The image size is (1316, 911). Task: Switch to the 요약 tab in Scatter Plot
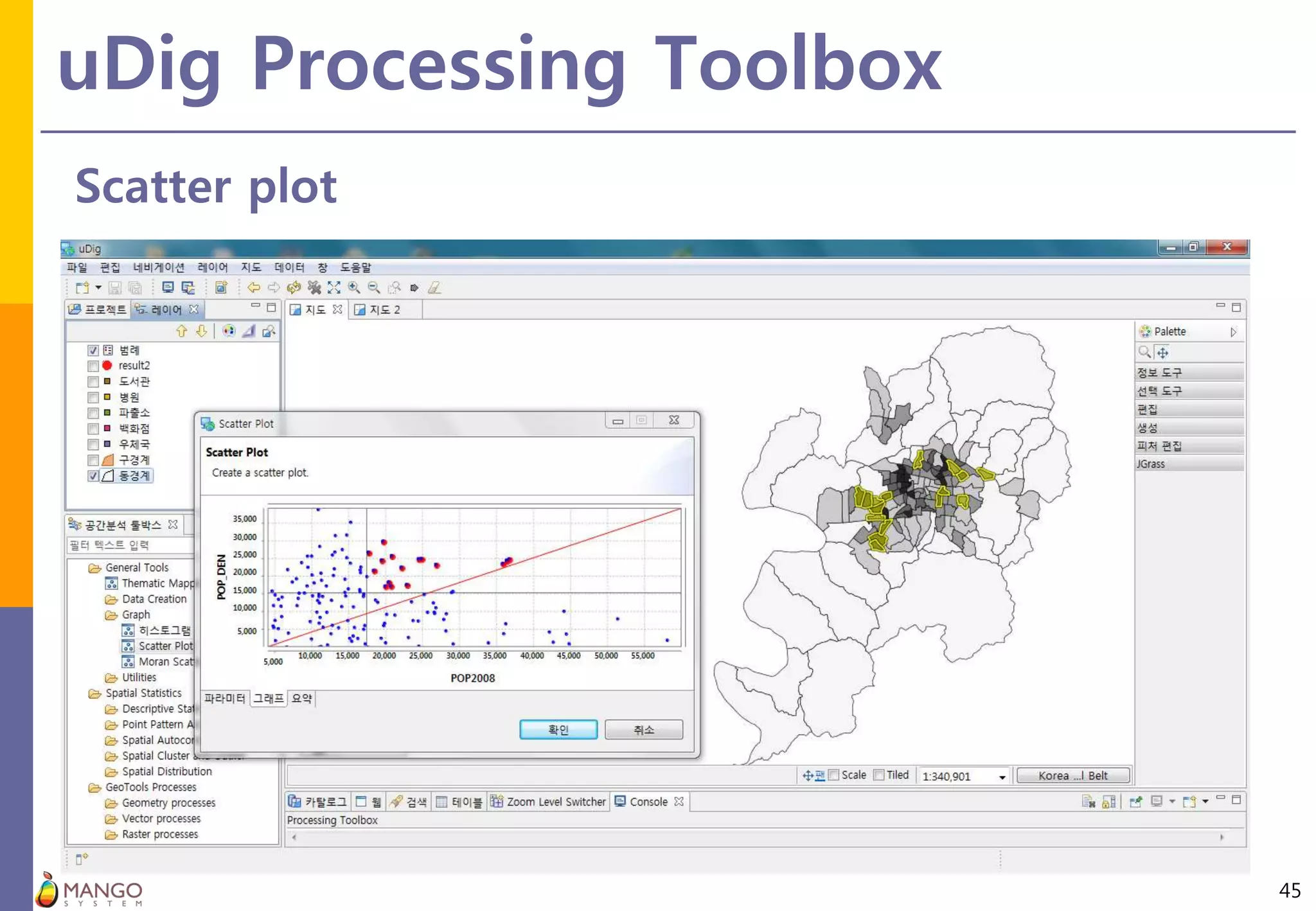[302, 698]
